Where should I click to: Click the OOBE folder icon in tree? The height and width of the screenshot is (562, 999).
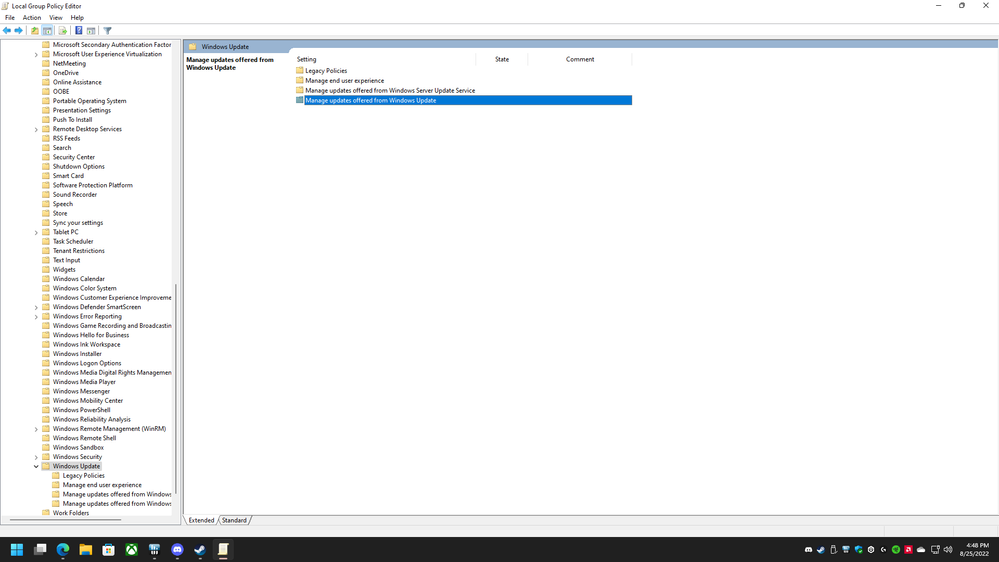pos(46,92)
